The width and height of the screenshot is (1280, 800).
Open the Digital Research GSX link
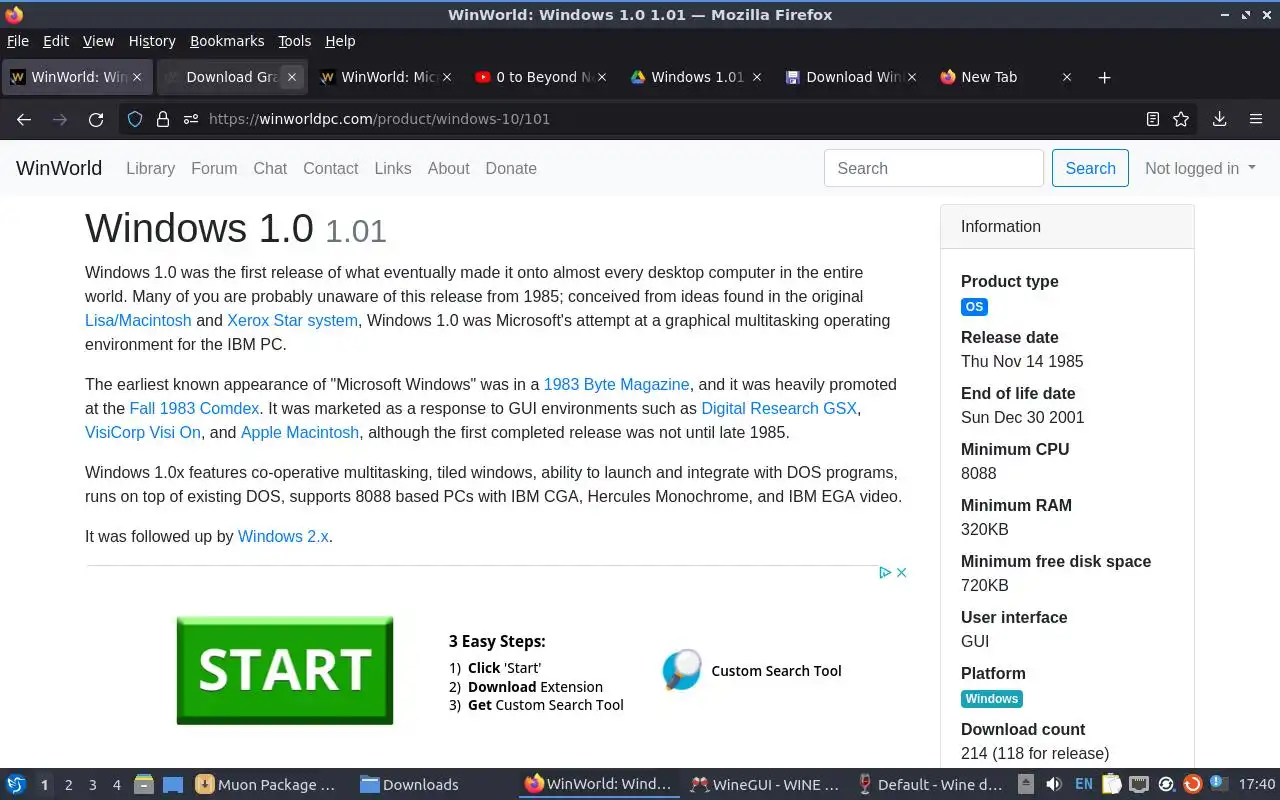[x=779, y=408]
